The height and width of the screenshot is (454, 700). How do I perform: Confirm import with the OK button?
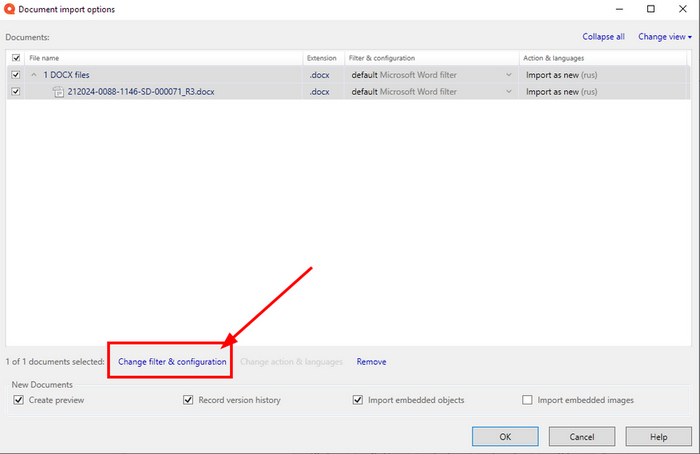pos(505,437)
